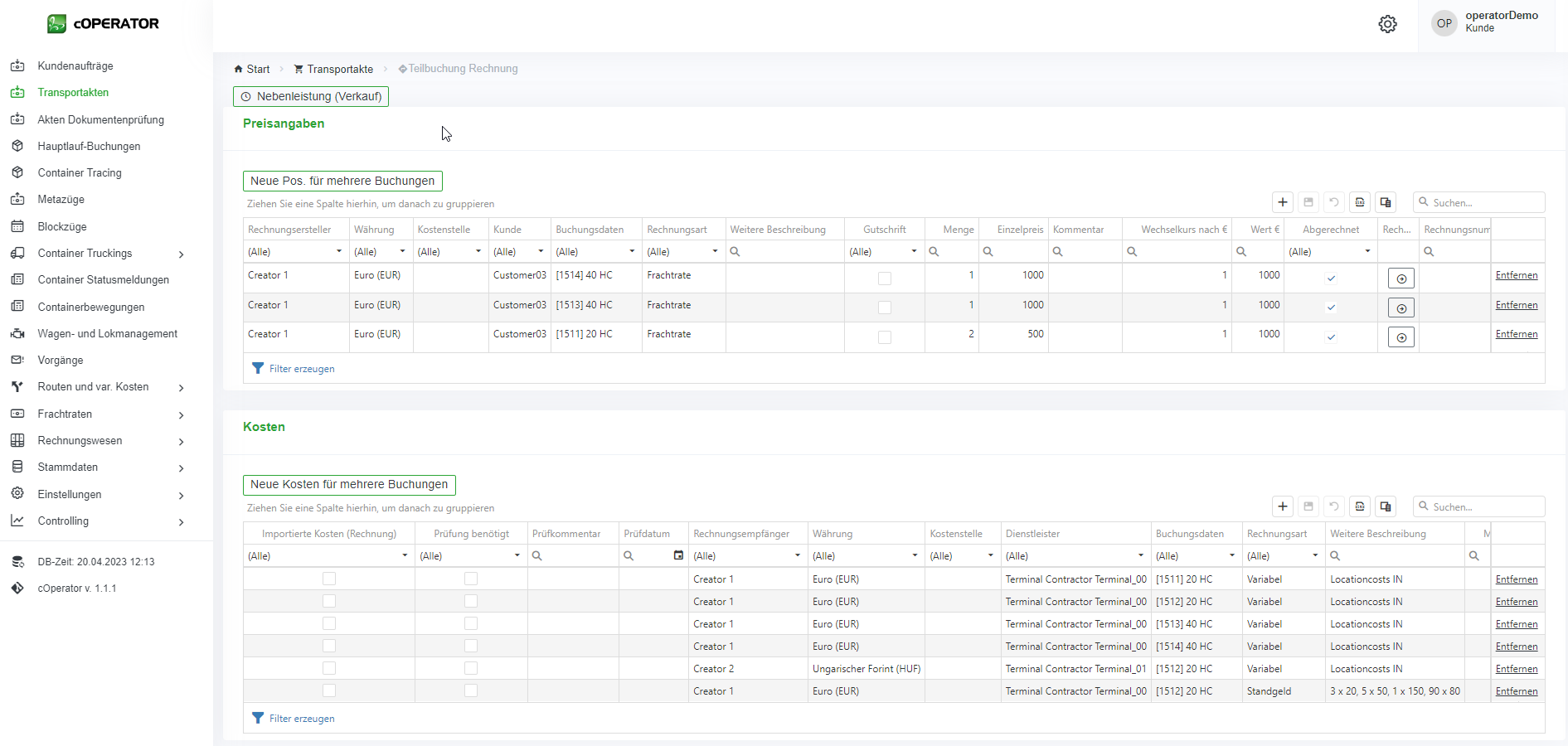Toggle Abgerechnet checkbox for the [1511] 20 HC row

click(1331, 337)
